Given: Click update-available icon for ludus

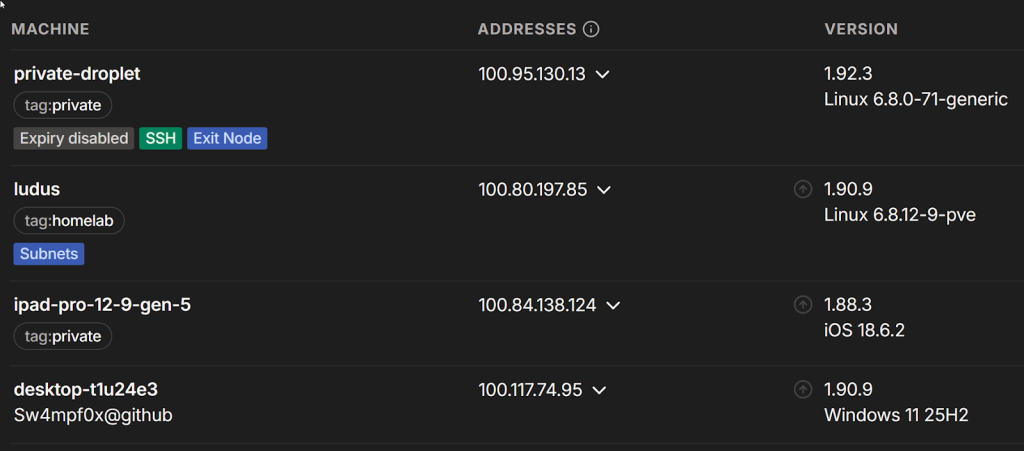Looking at the screenshot, I should (802, 189).
